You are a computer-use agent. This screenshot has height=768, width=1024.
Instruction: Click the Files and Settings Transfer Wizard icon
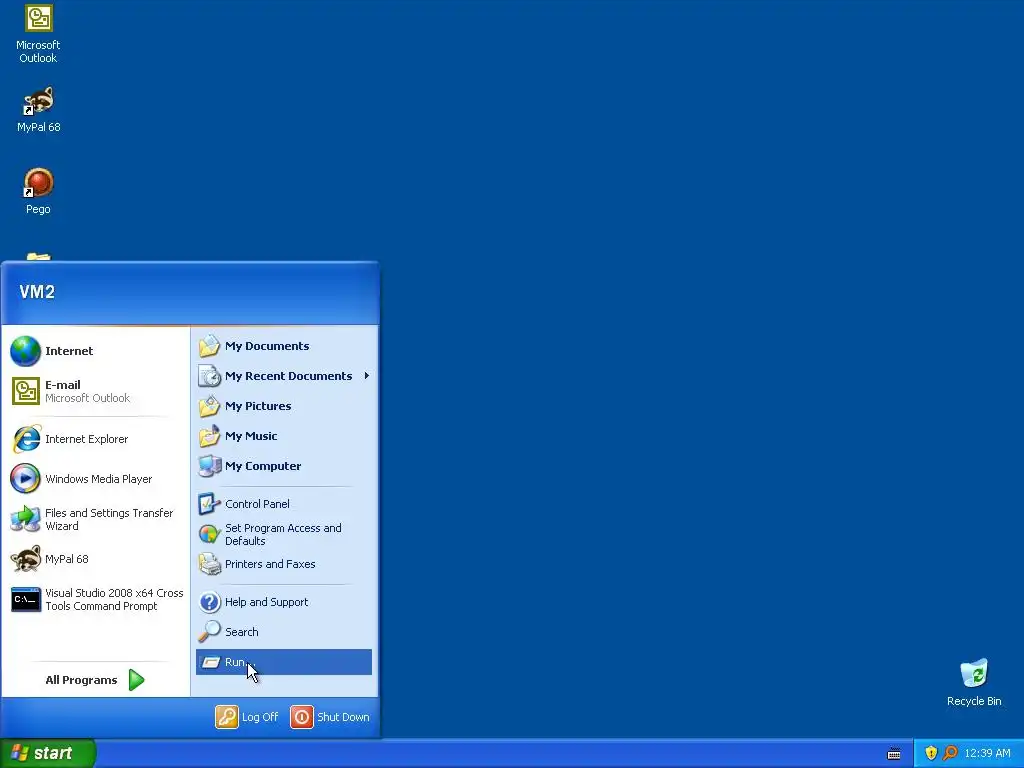(x=25, y=519)
